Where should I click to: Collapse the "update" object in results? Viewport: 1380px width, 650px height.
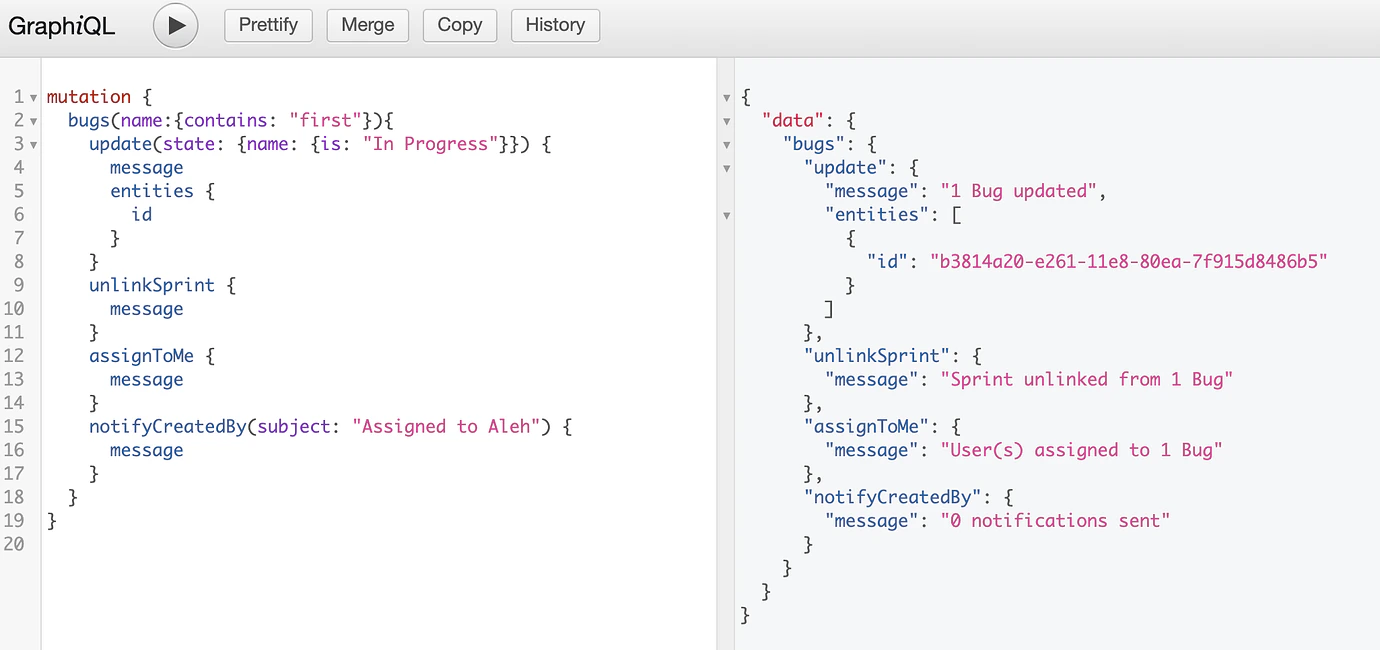[x=727, y=168]
